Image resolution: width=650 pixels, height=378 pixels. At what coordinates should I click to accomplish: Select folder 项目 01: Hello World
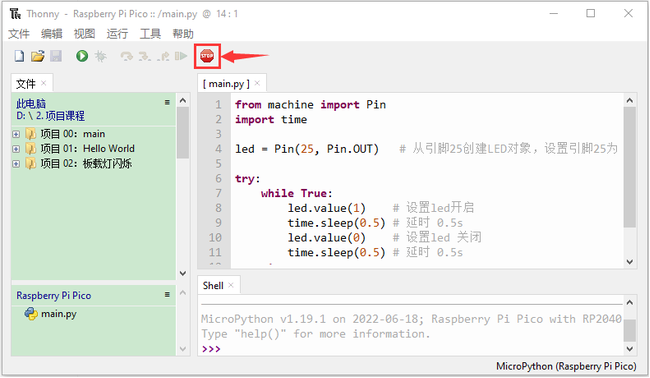(x=87, y=148)
